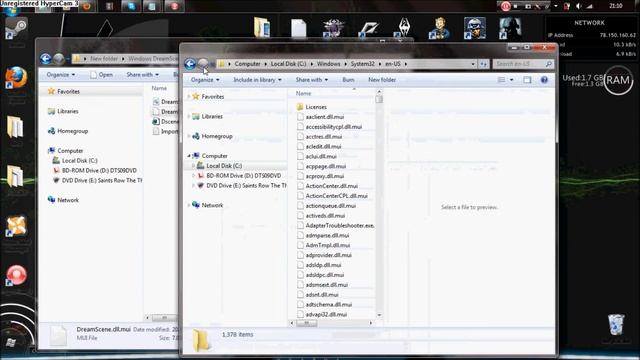Open the blank document desktop icon
This screenshot has height=360, width=640.
(x=298, y=29)
